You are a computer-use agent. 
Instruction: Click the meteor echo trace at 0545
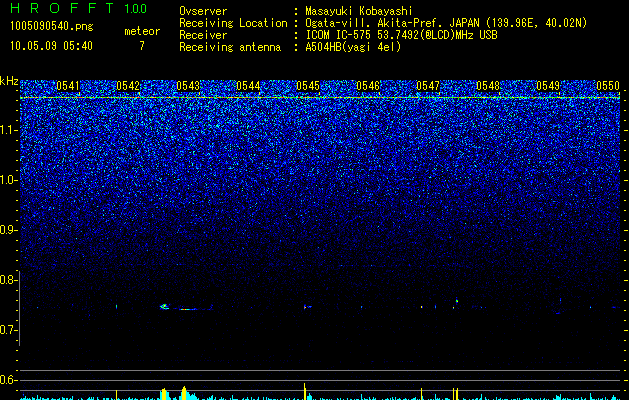[307, 307]
